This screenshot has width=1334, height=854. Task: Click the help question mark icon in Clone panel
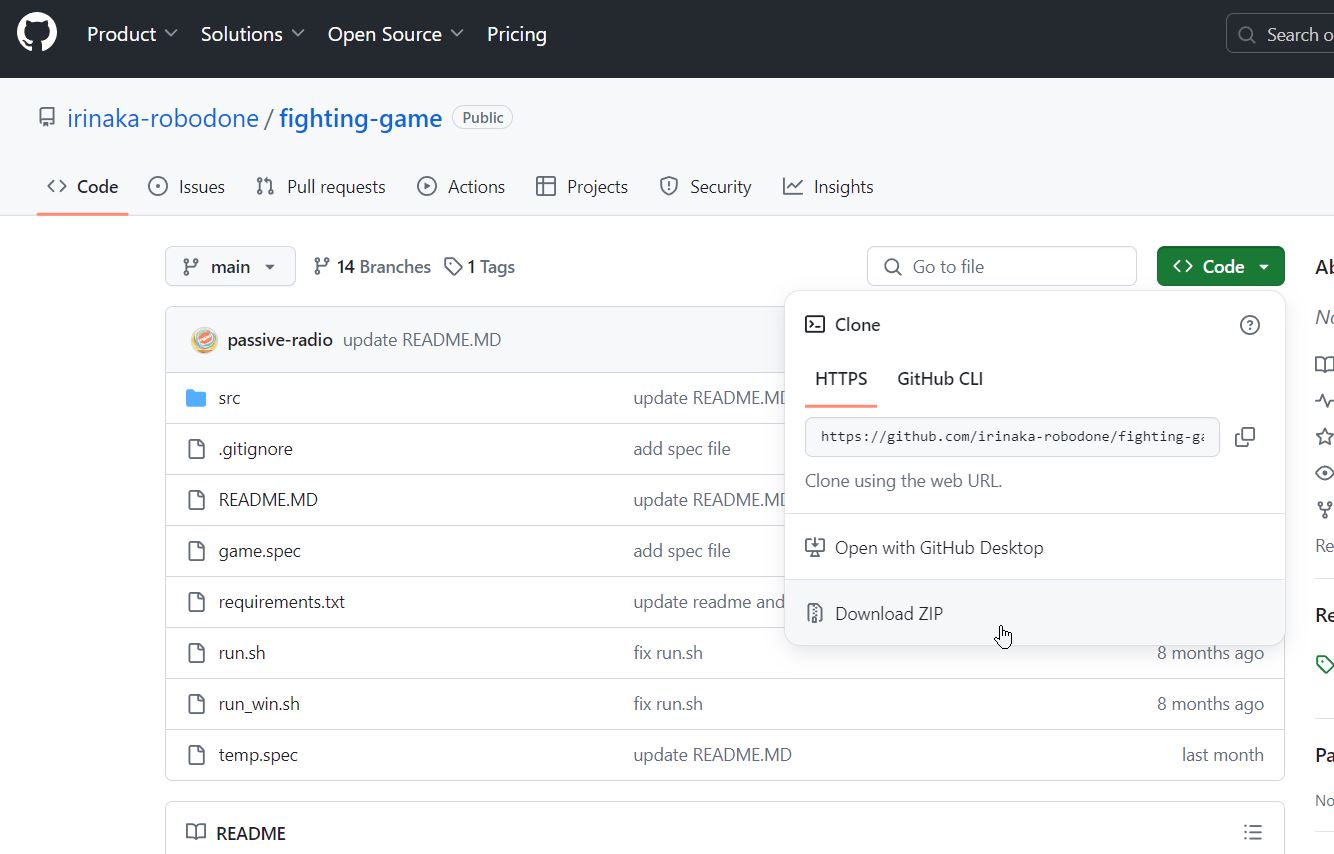point(1250,325)
